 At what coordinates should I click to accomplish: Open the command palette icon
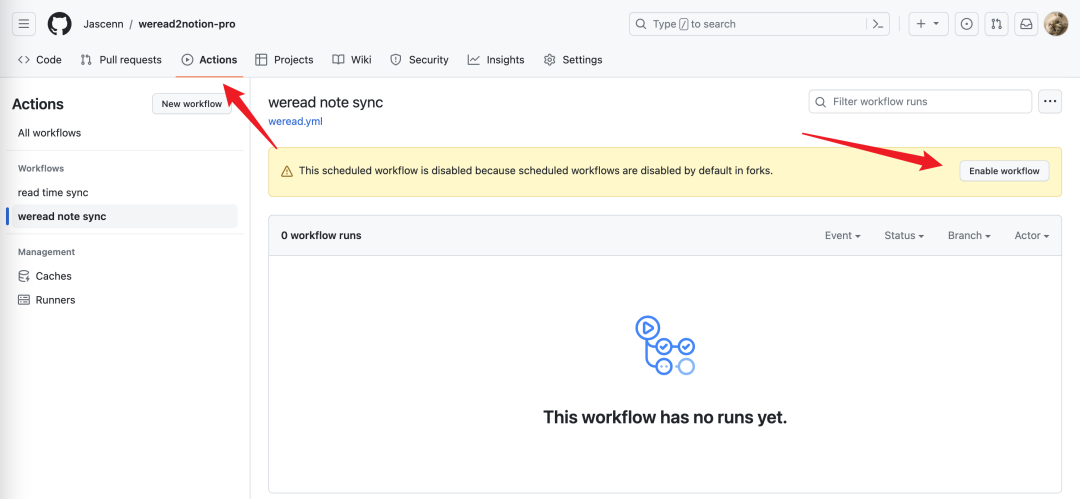[878, 24]
